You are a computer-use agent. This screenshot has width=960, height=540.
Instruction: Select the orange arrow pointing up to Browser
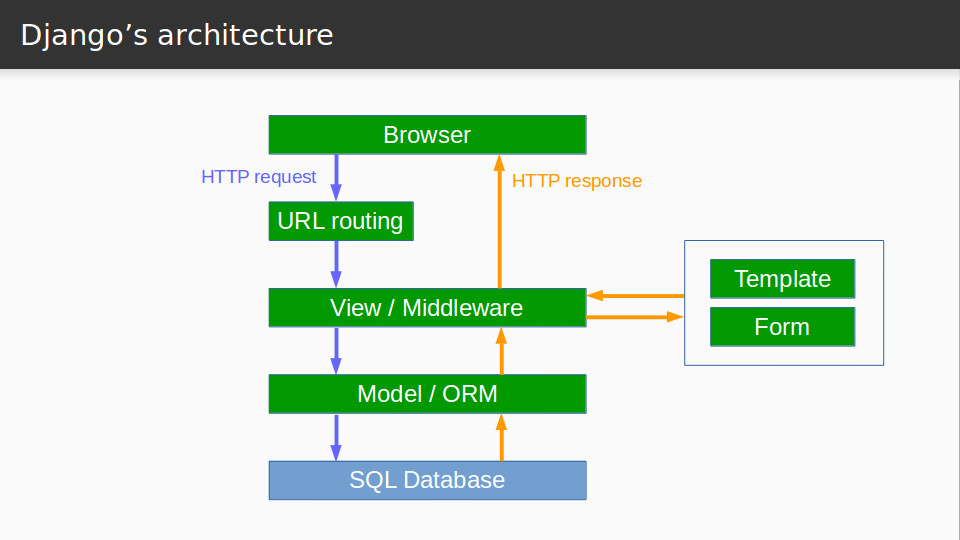click(500, 222)
